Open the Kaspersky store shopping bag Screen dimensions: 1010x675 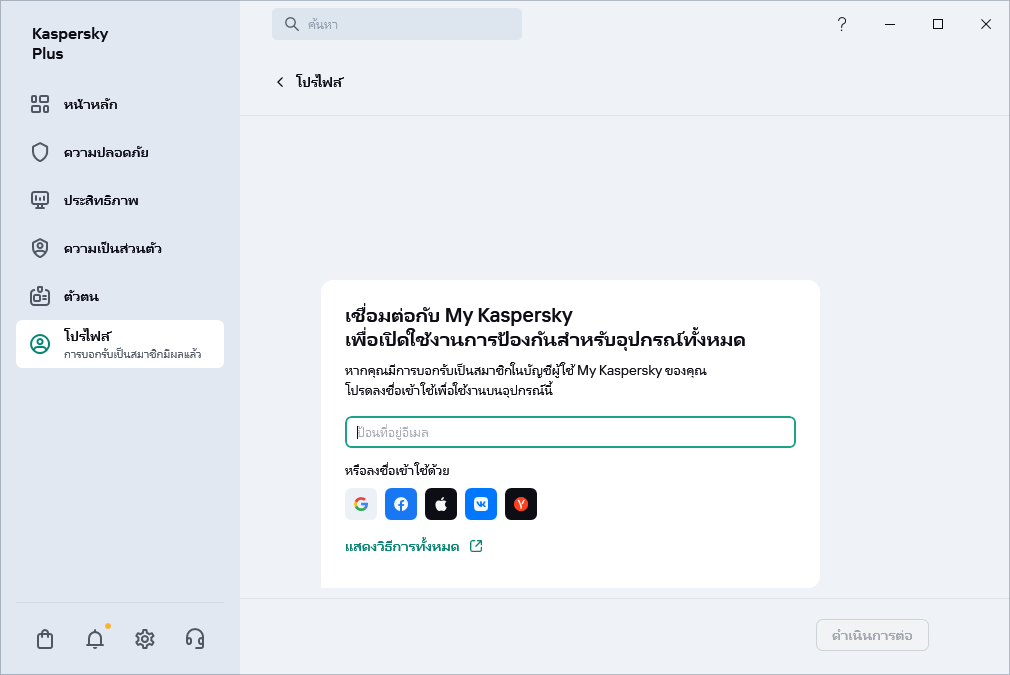[x=45, y=638]
